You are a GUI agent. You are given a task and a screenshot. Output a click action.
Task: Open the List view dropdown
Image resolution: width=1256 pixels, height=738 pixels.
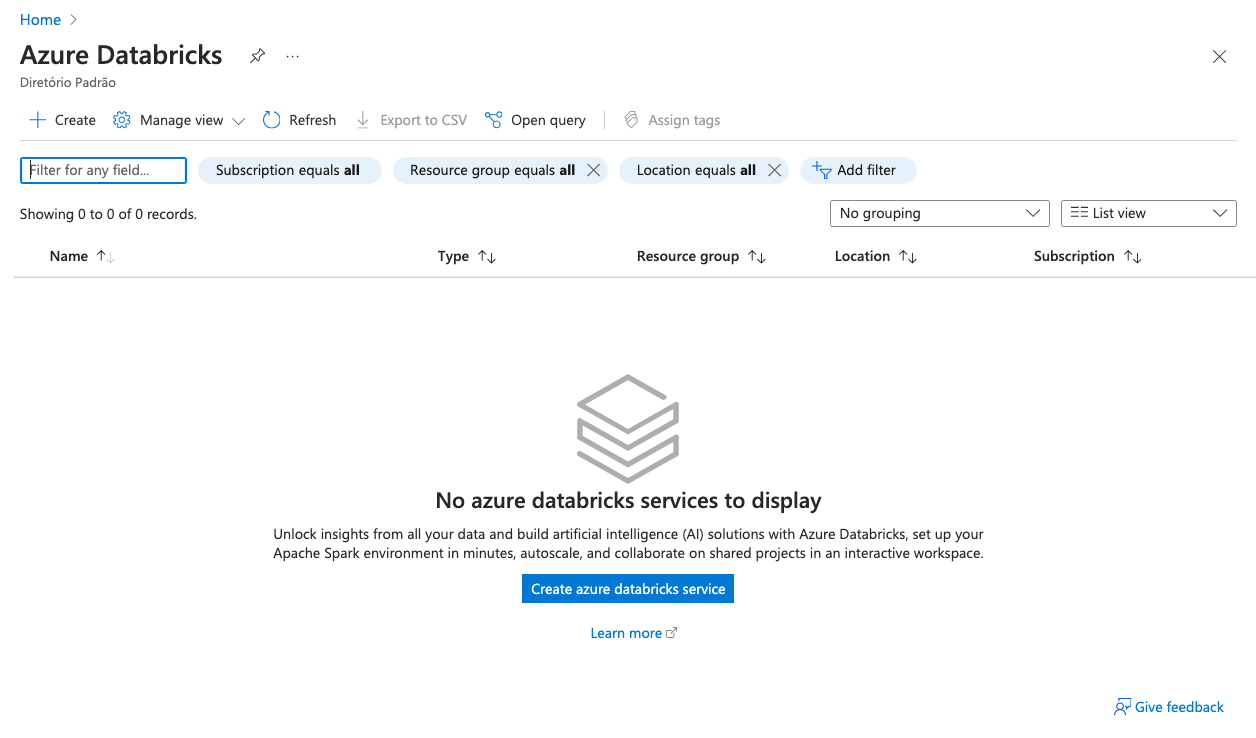(1149, 213)
